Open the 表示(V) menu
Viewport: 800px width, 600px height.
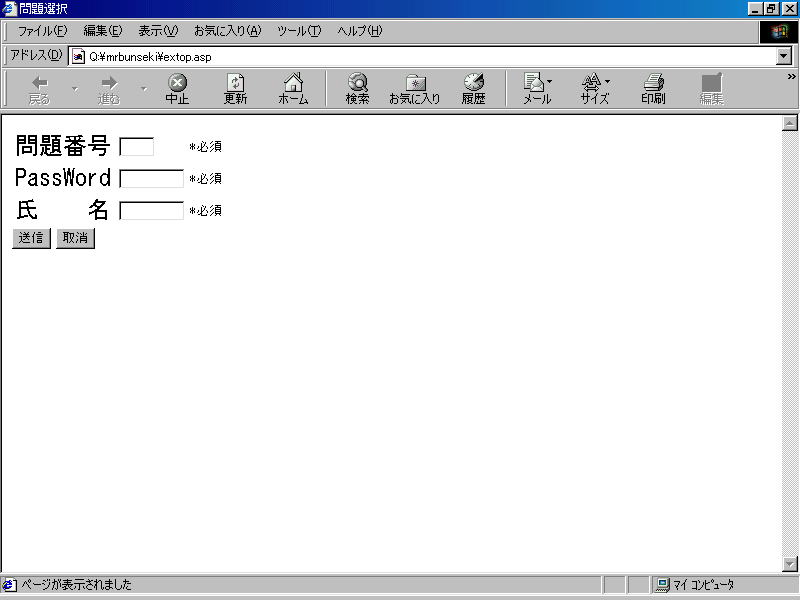tap(158, 31)
